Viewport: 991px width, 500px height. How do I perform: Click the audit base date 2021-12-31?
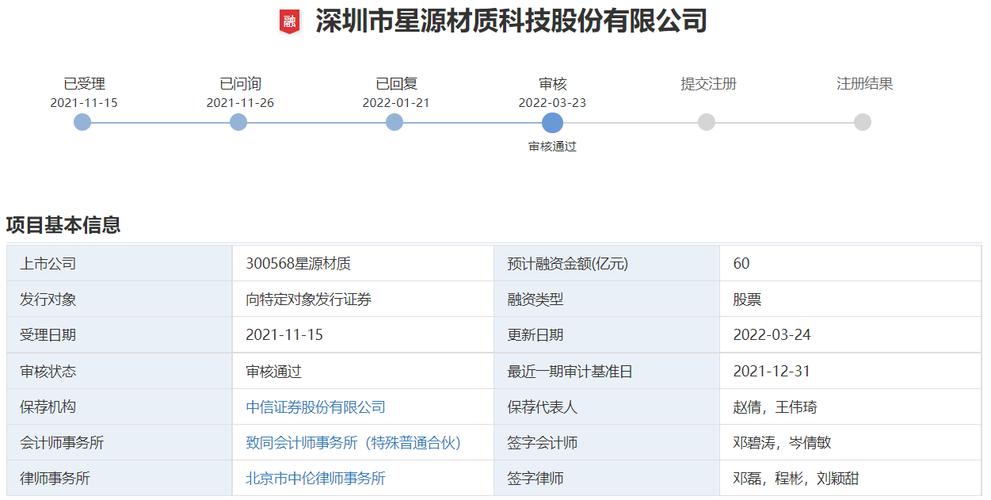(772, 371)
